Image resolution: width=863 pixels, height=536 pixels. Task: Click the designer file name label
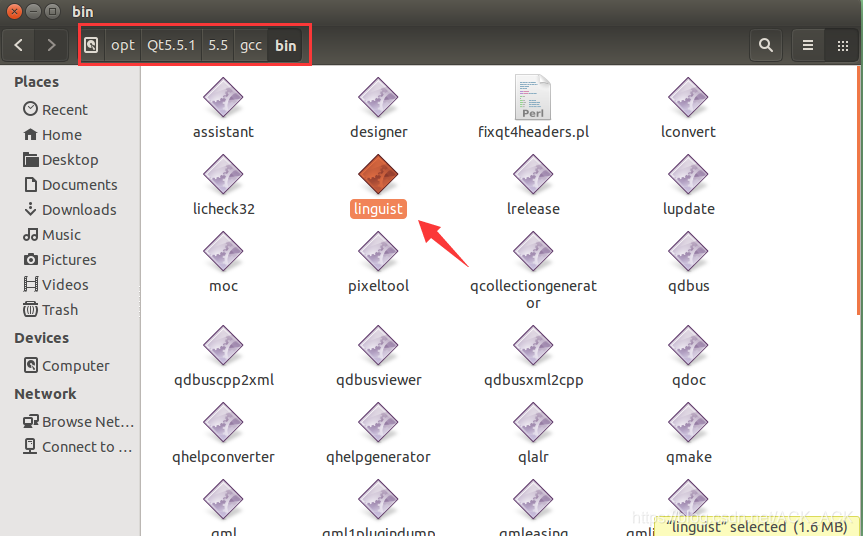(379, 132)
